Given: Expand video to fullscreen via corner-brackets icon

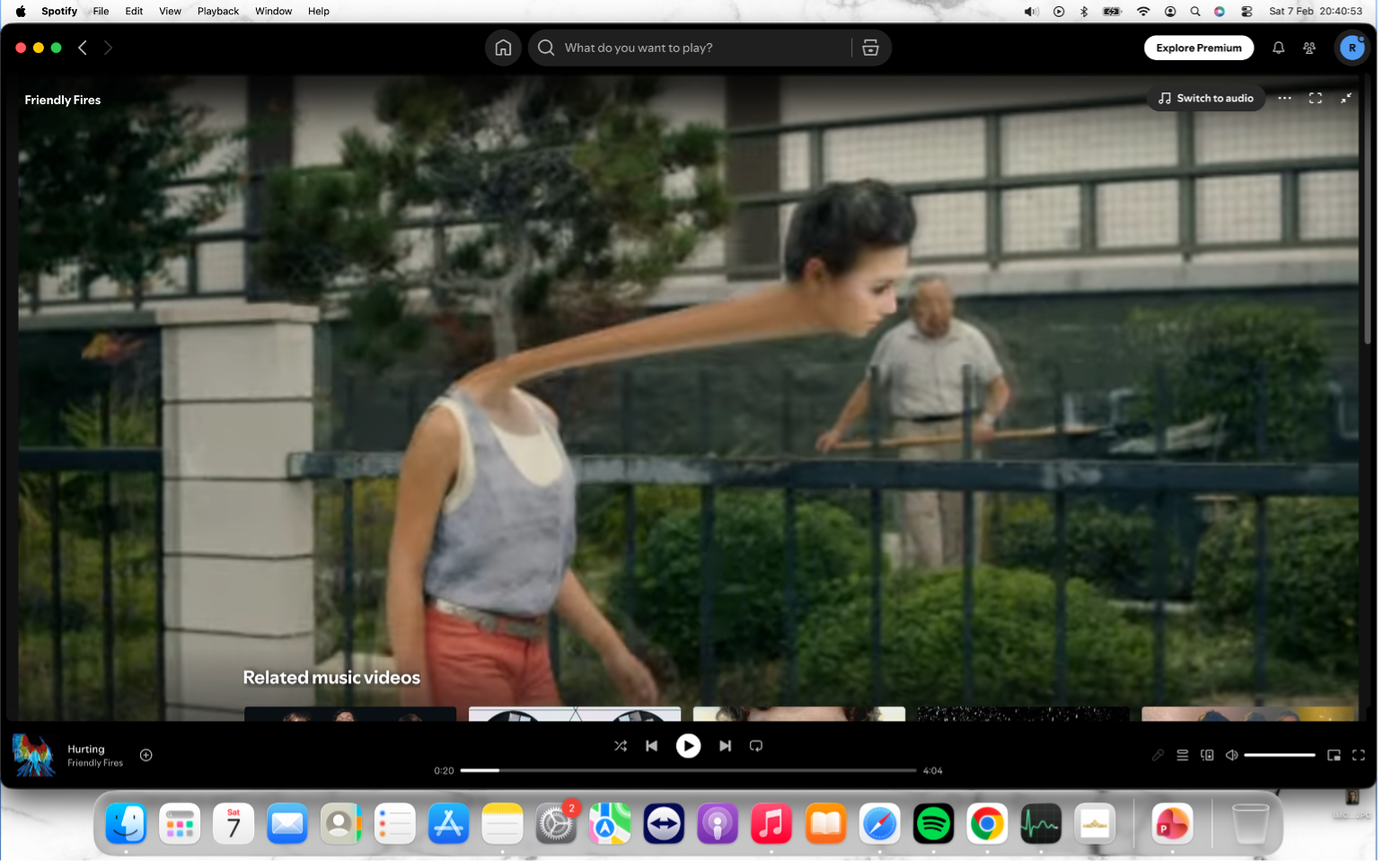Looking at the screenshot, I should pyautogui.click(x=1315, y=98).
